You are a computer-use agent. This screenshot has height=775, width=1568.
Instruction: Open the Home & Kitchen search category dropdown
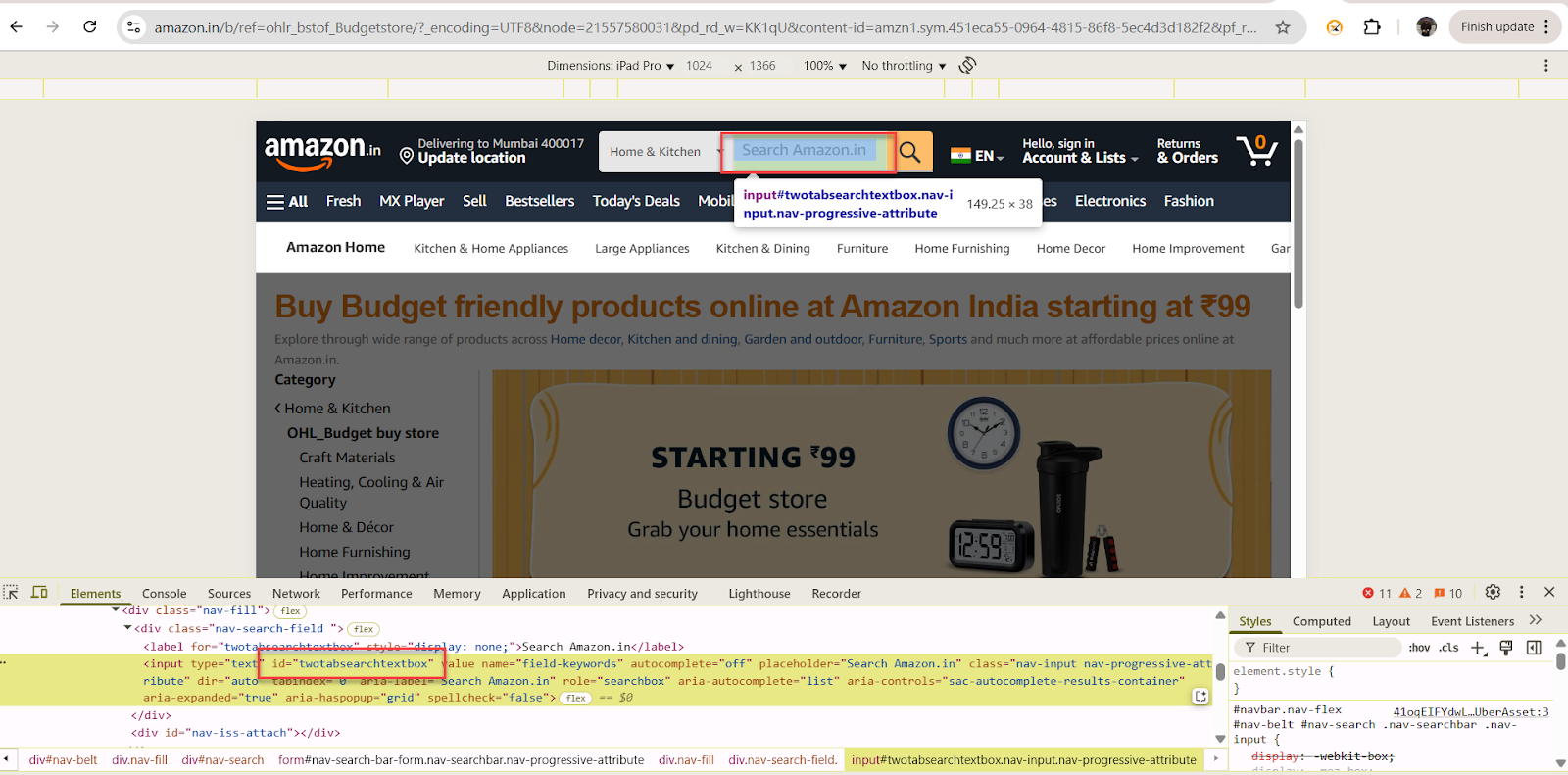point(660,152)
